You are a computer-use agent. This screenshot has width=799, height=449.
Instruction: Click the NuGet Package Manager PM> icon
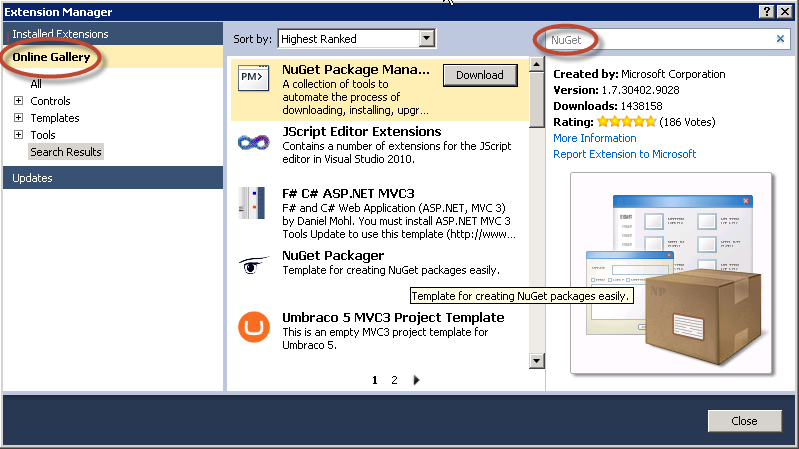coord(253,77)
